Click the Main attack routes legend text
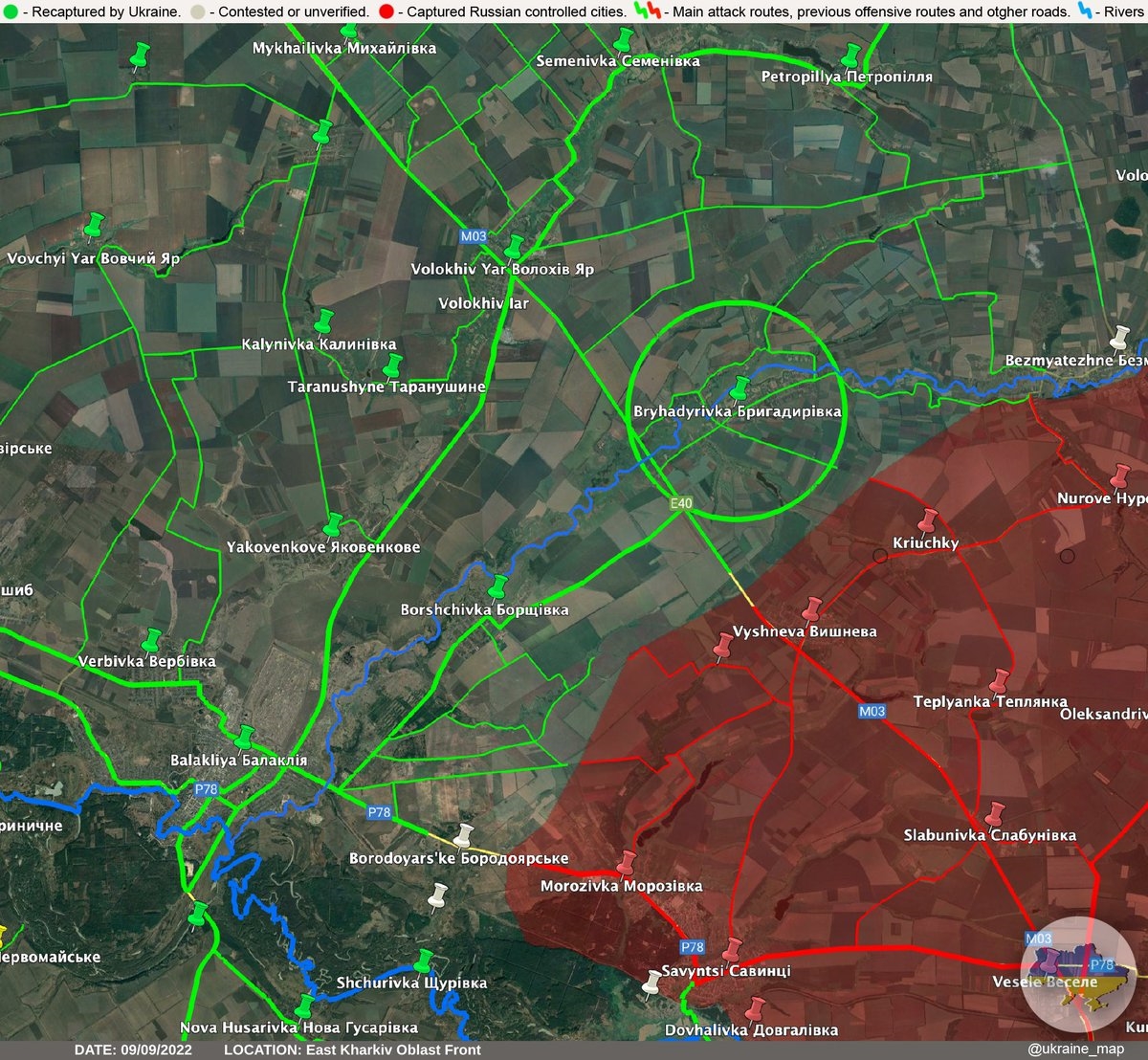The image size is (1148, 1060). (872, 11)
